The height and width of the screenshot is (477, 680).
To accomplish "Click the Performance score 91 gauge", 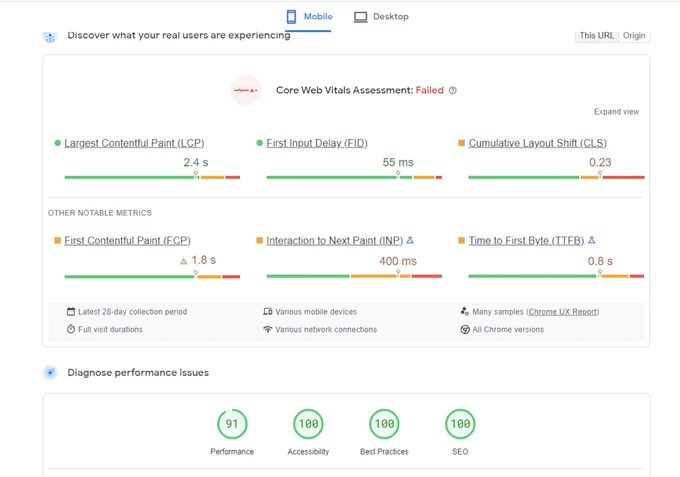I will [x=232, y=424].
